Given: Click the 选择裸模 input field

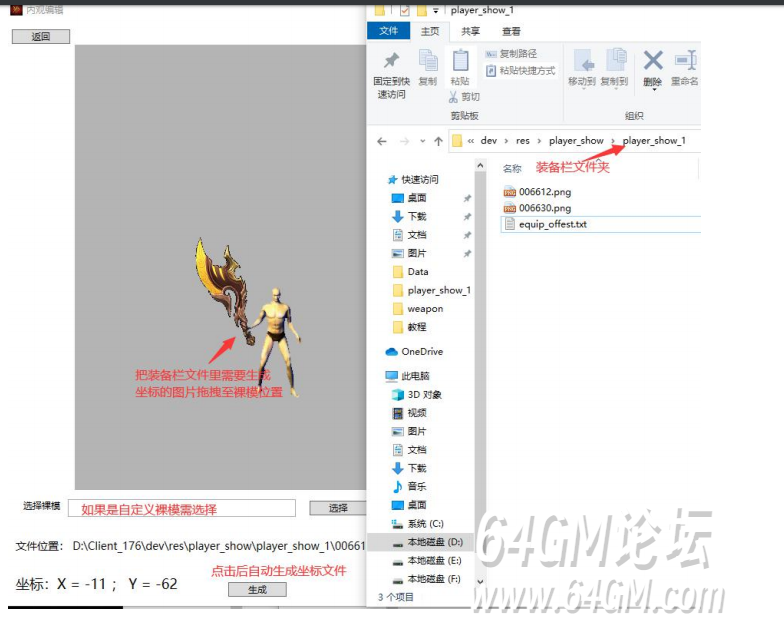Looking at the screenshot, I should [x=182, y=508].
